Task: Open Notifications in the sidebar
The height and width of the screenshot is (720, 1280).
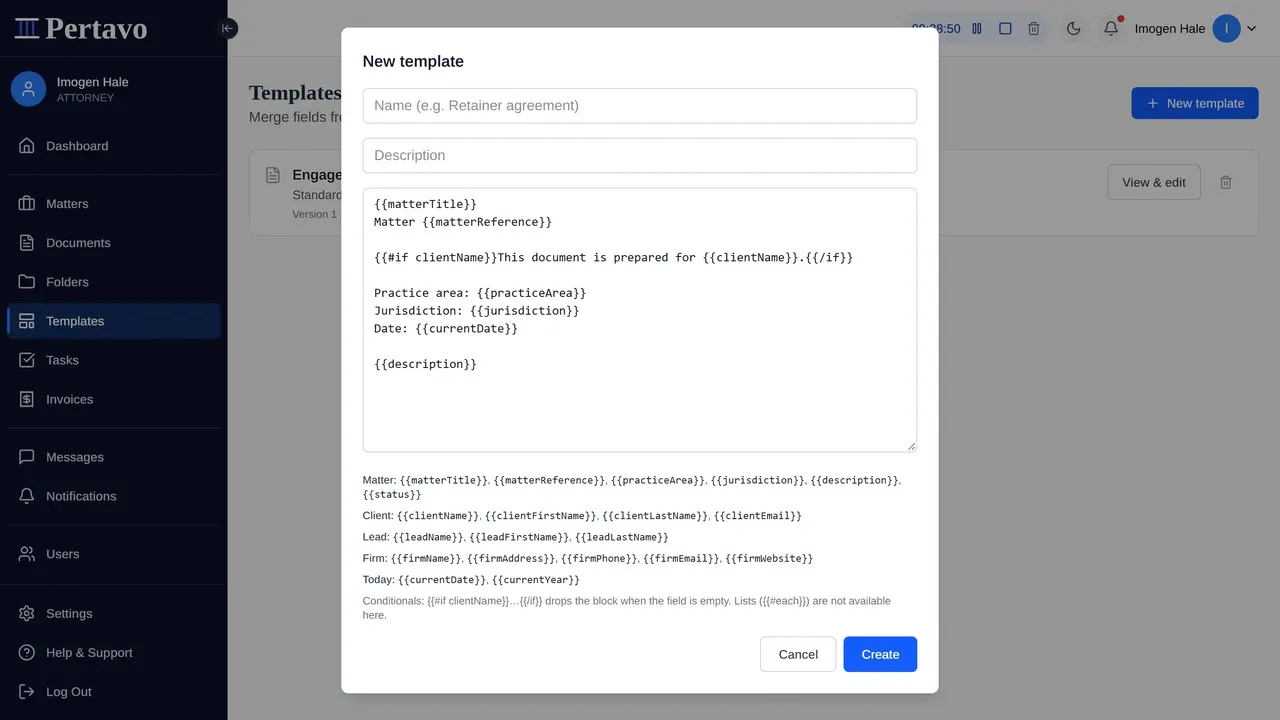Action: [x=114, y=496]
